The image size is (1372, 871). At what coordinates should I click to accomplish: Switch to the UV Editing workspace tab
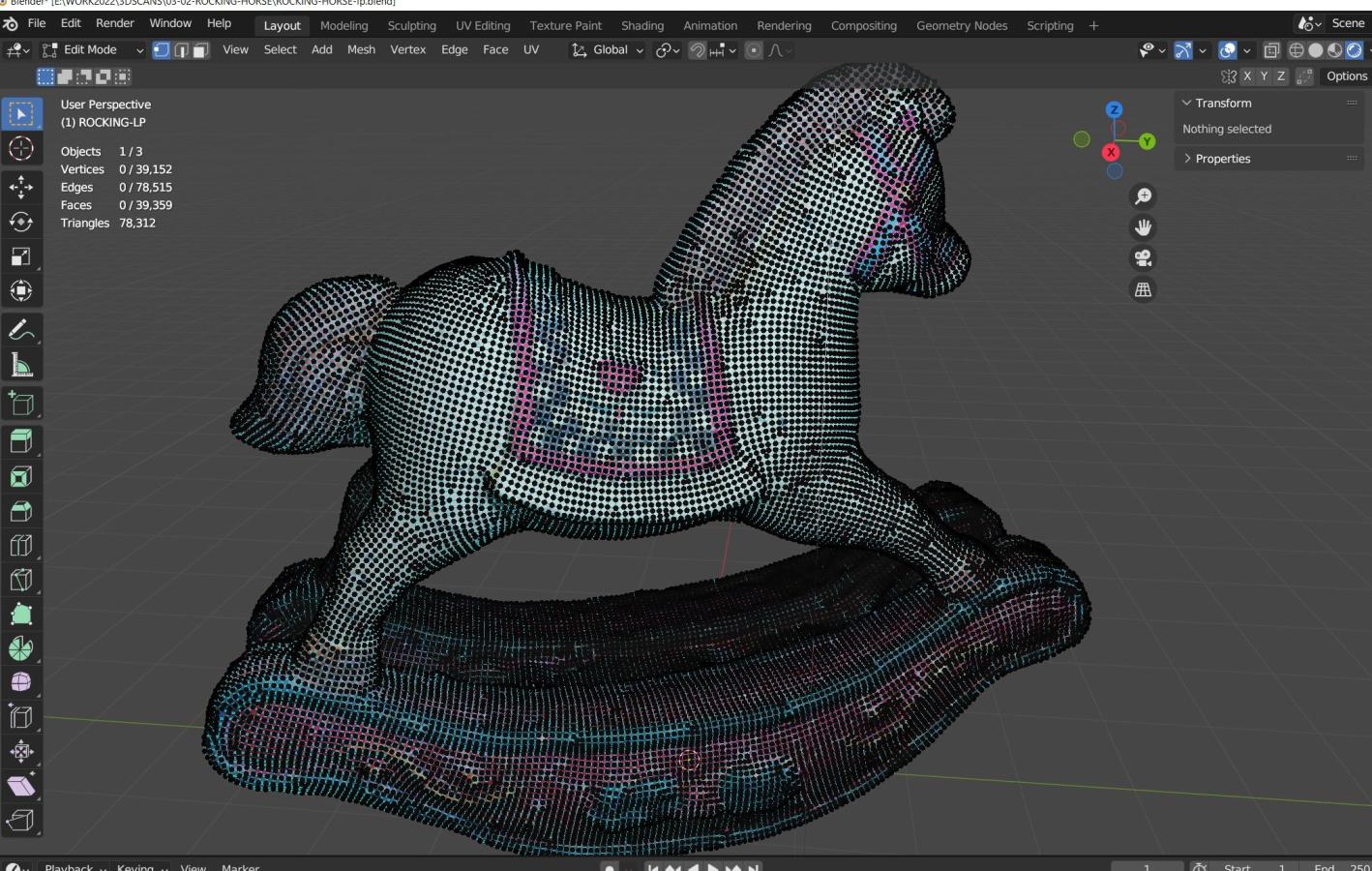point(483,26)
